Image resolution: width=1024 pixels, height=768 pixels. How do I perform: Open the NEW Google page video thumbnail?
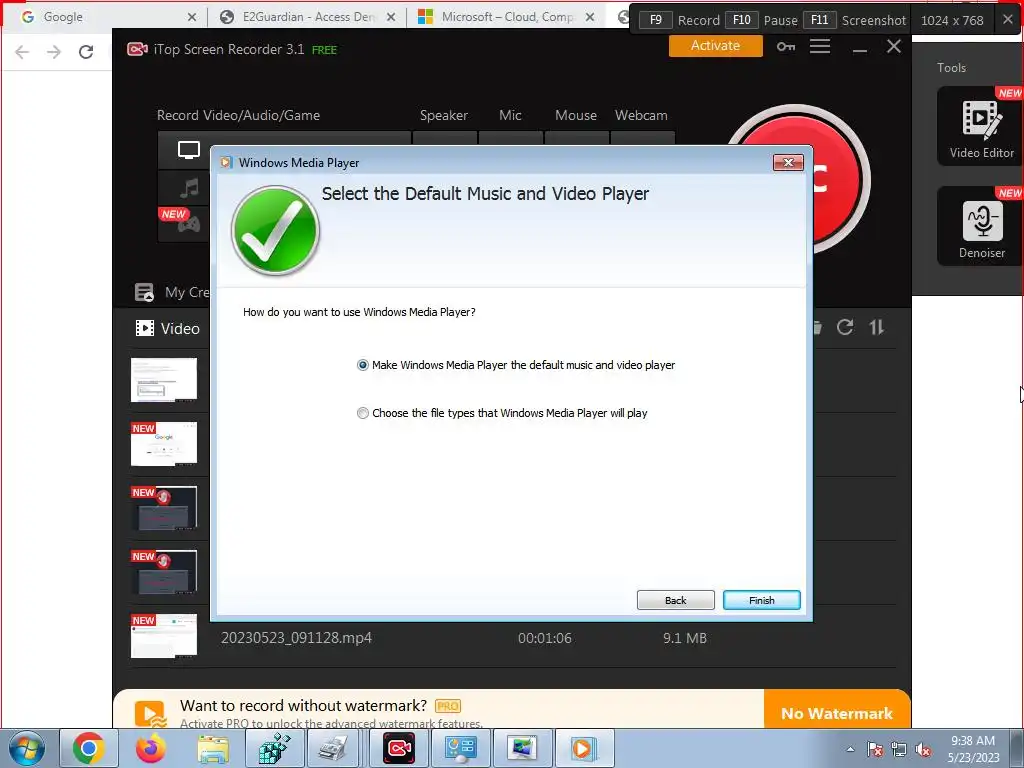point(164,443)
